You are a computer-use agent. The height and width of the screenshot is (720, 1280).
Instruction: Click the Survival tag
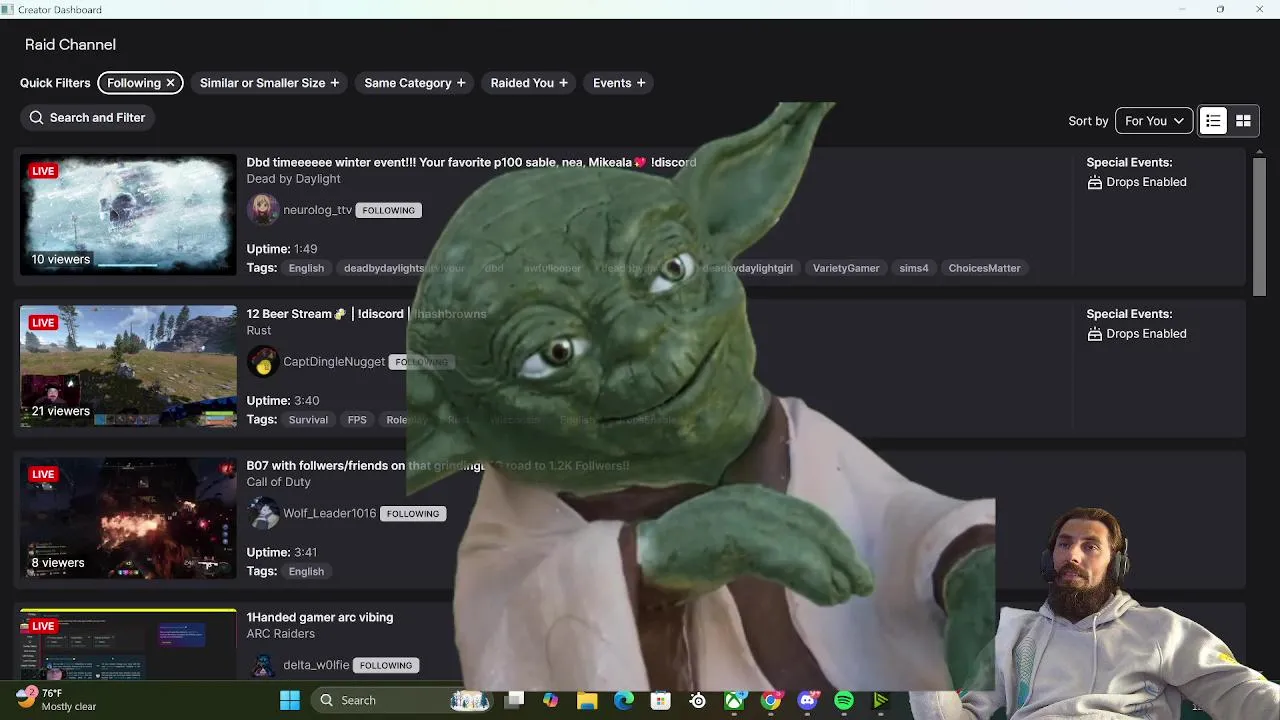coord(308,420)
